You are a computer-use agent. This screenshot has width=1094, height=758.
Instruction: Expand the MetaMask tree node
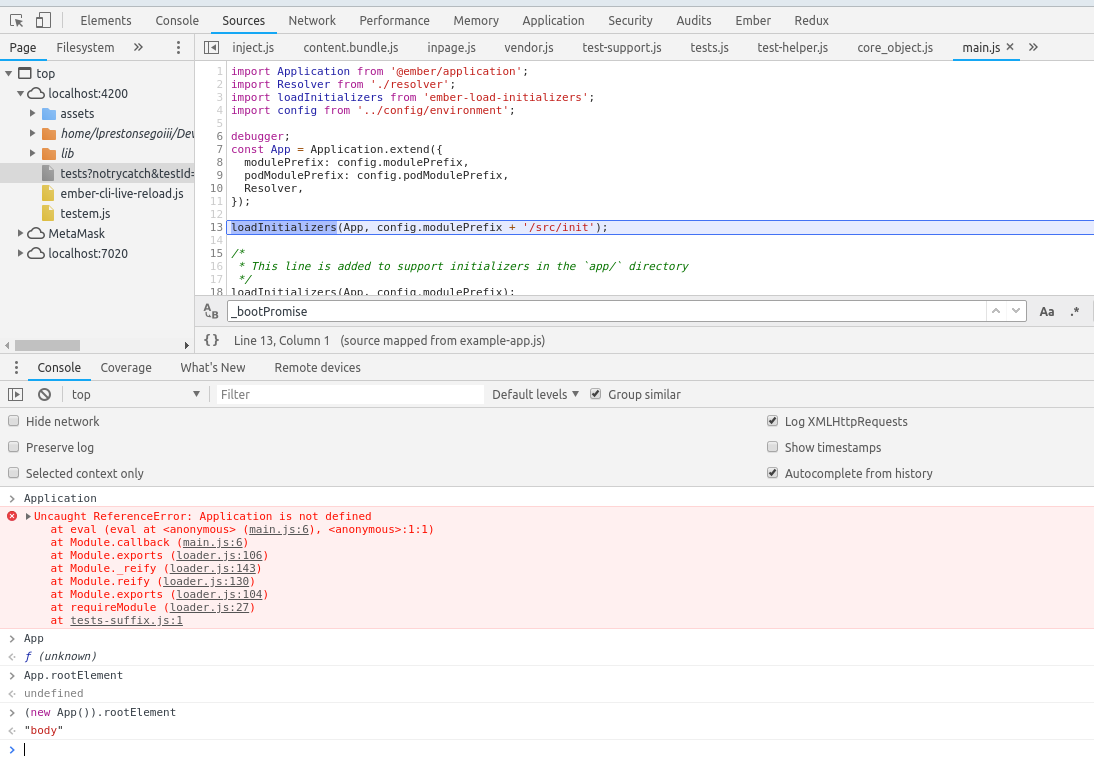(x=20, y=233)
